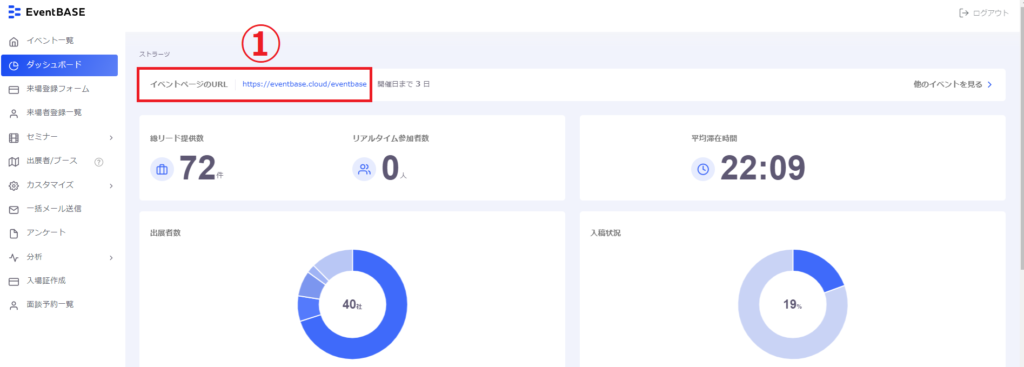Click the 19% center of submission donut

pyautogui.click(x=793, y=305)
